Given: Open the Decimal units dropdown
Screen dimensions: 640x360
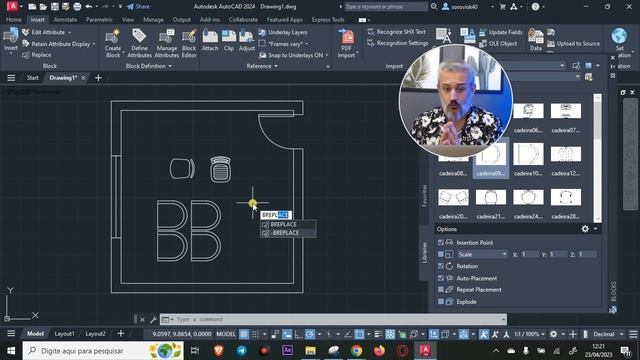Looking at the screenshot, I should pyautogui.click(x=607, y=334).
